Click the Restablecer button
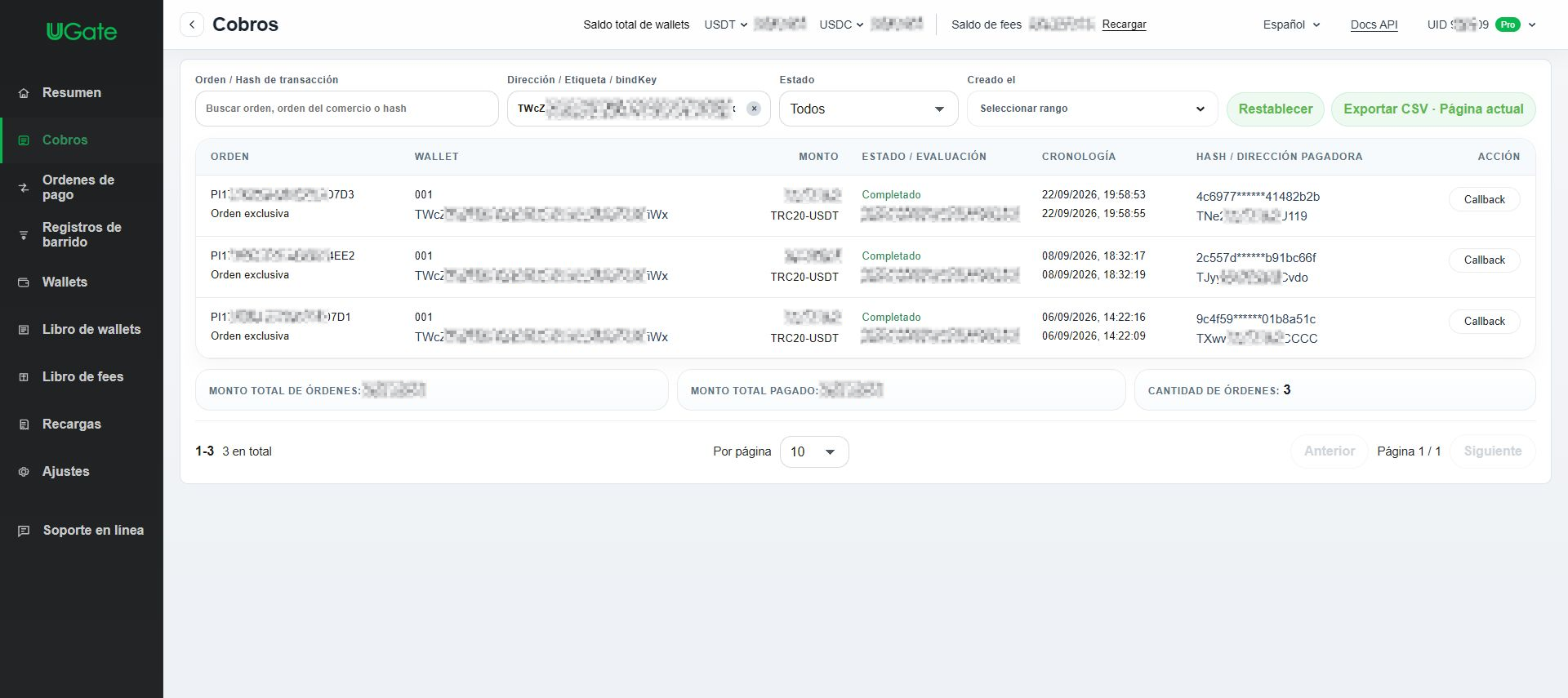Screen dimensions: 1568x698 1276,109
